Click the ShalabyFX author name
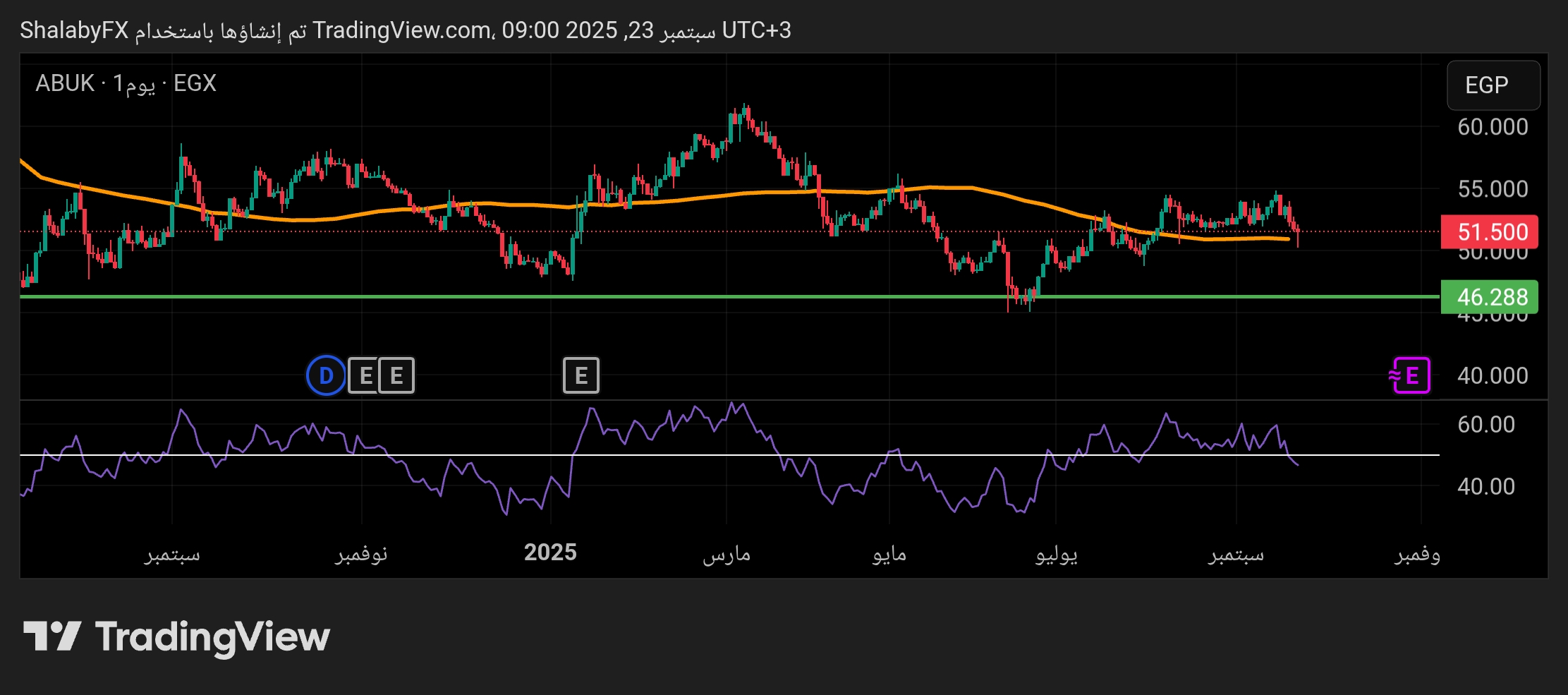Image resolution: width=1568 pixels, height=695 pixels. pyautogui.click(x=74, y=30)
